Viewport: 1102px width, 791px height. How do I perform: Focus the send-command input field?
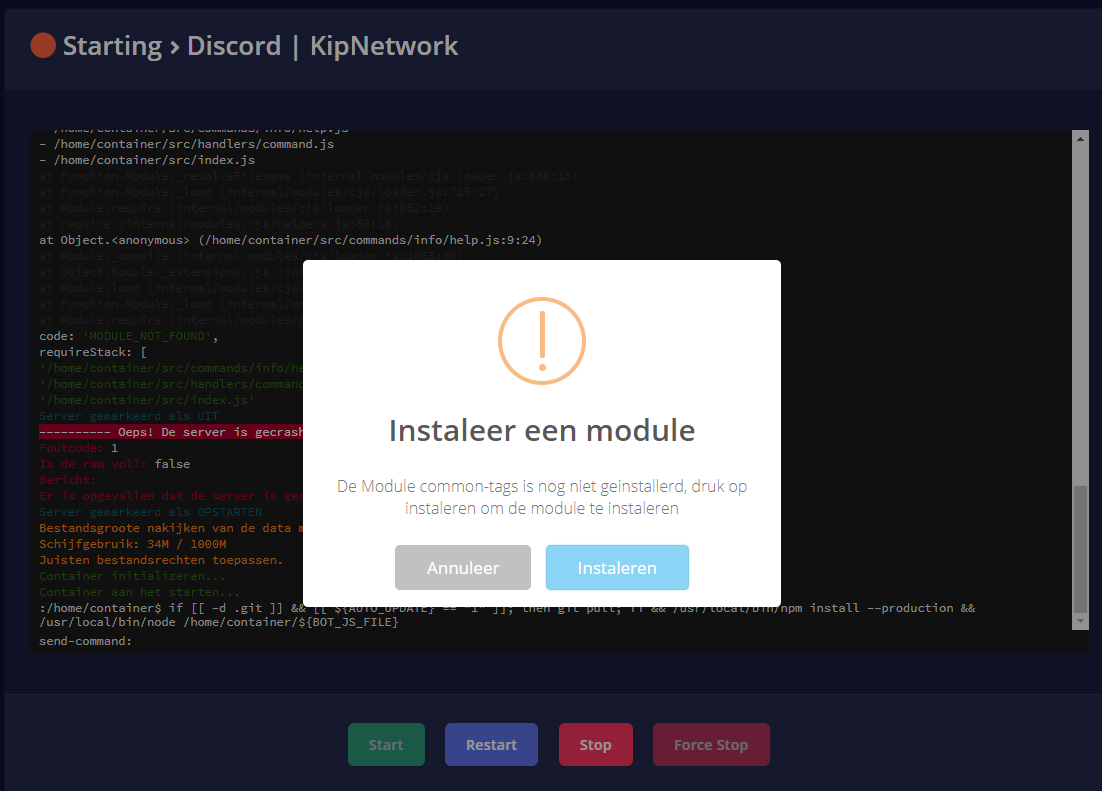click(600, 641)
